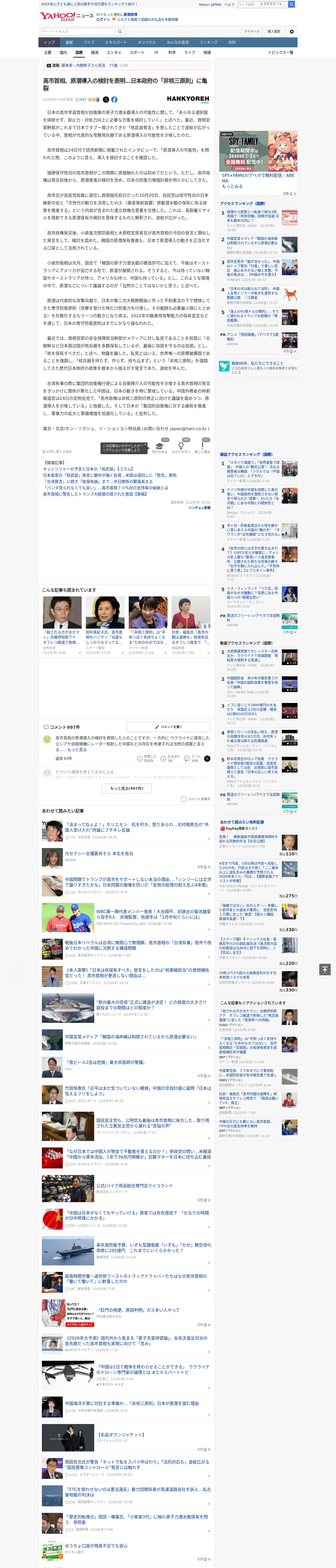
Task: Open マイページ link
Action: pyautogui.click(x=252, y=32)
